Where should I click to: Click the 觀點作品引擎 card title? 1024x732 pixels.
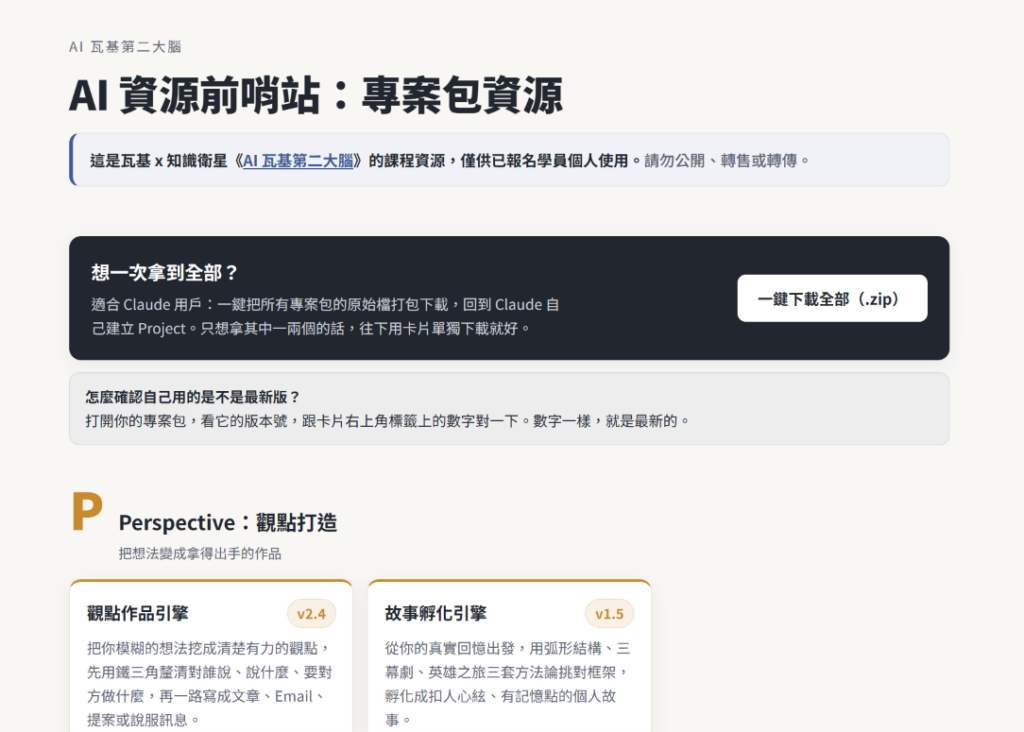click(138, 613)
